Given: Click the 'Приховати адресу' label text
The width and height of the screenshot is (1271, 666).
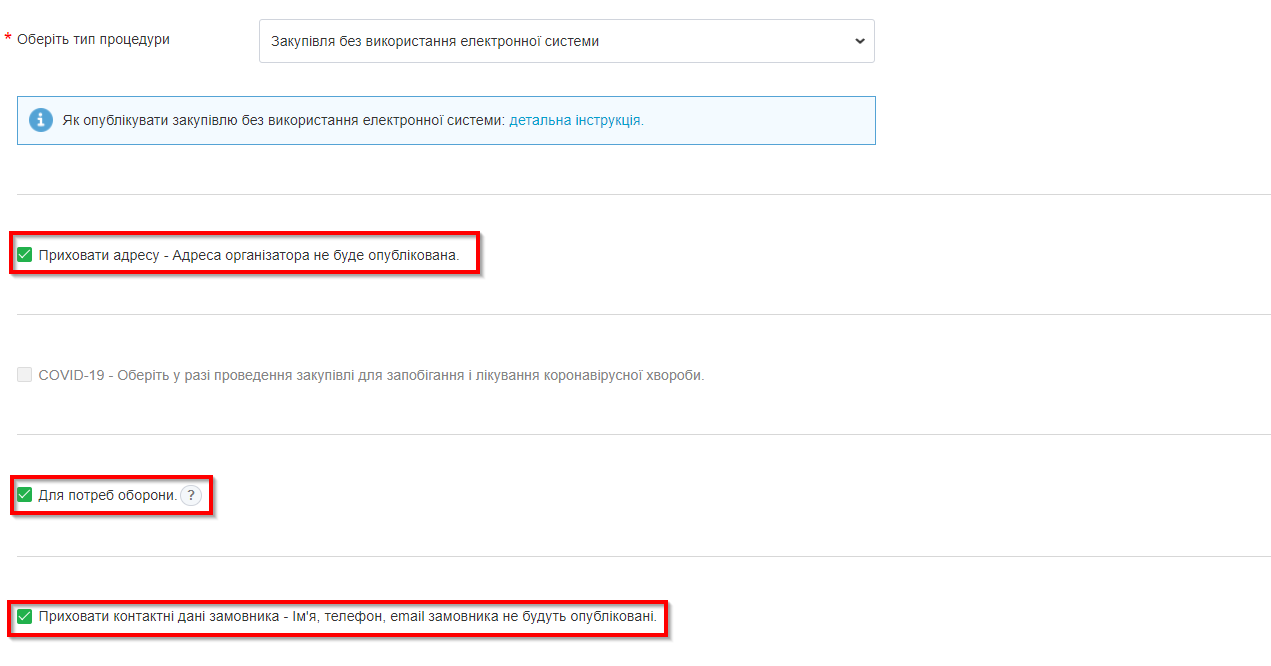Looking at the screenshot, I should click(99, 255).
